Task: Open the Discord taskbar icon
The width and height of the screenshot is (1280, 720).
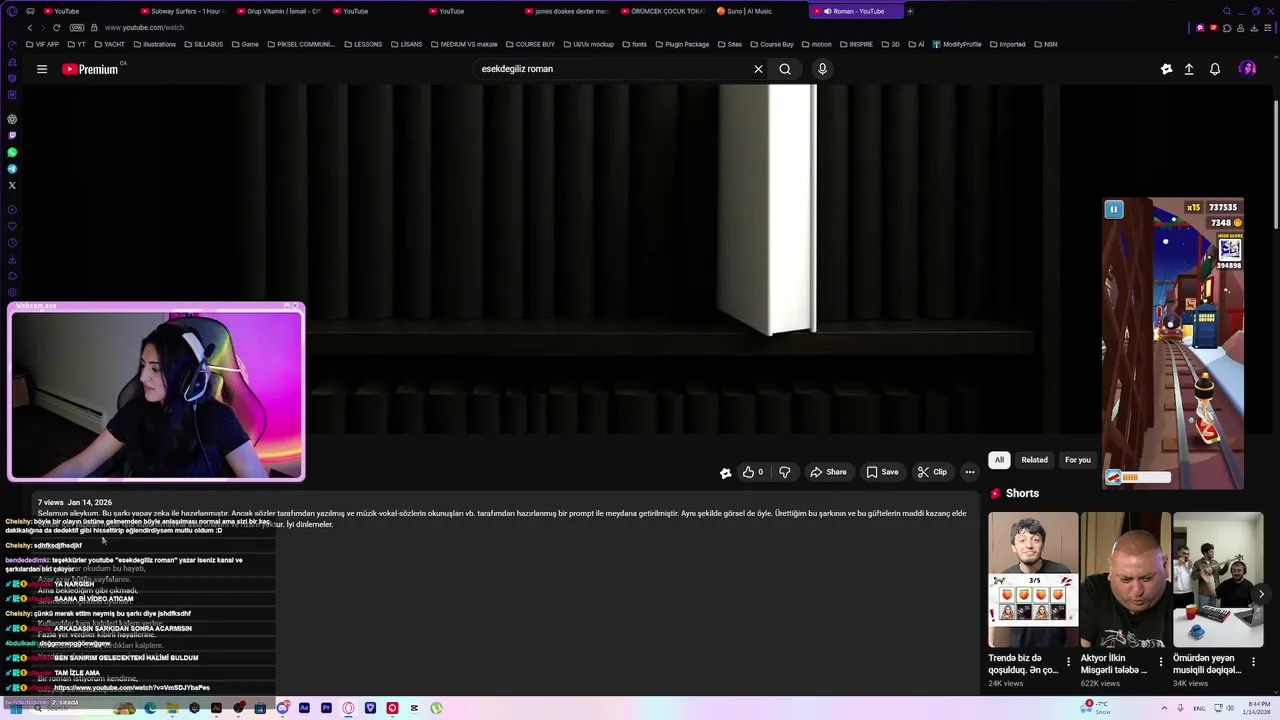Action: 283,708
